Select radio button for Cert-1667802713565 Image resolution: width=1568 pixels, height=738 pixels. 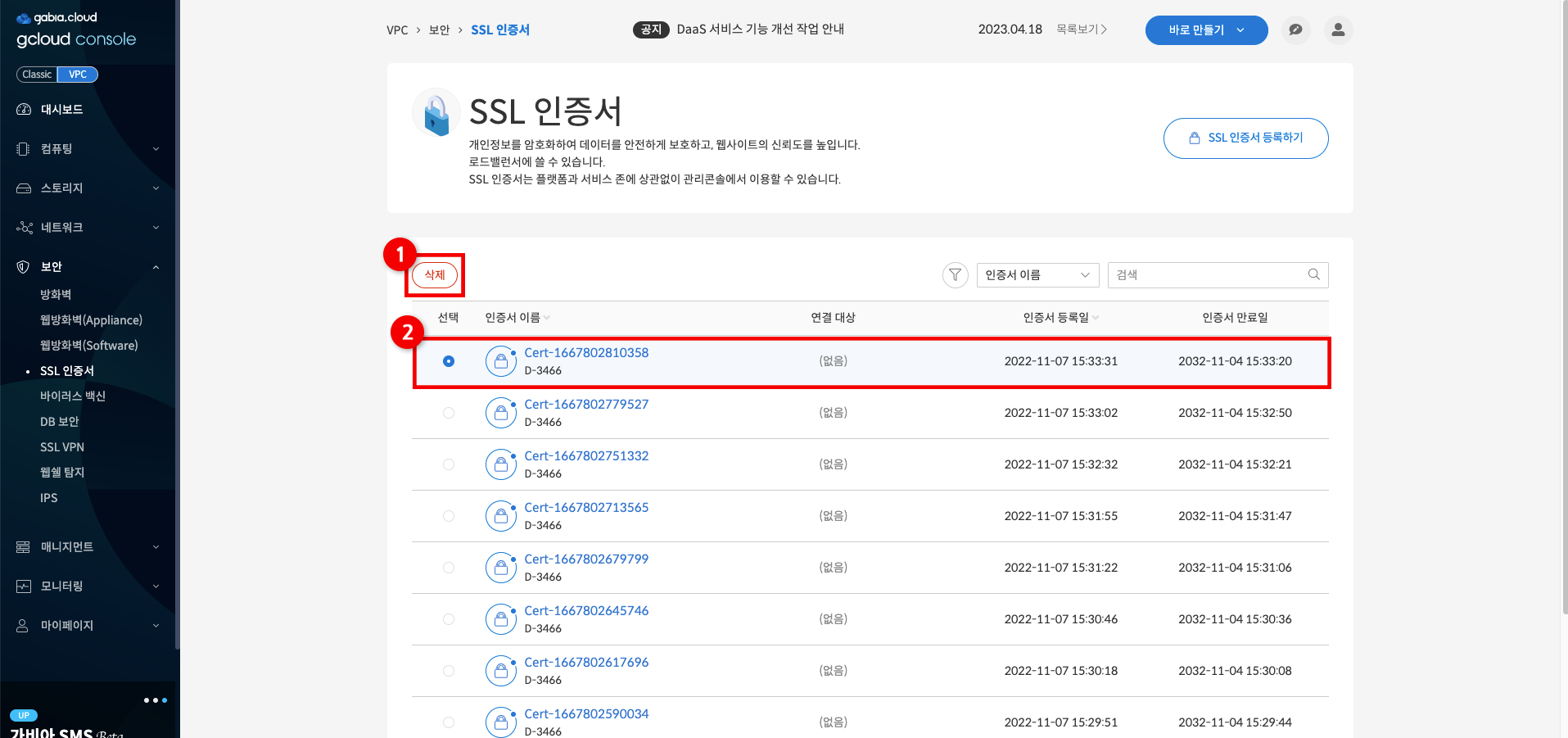449,516
